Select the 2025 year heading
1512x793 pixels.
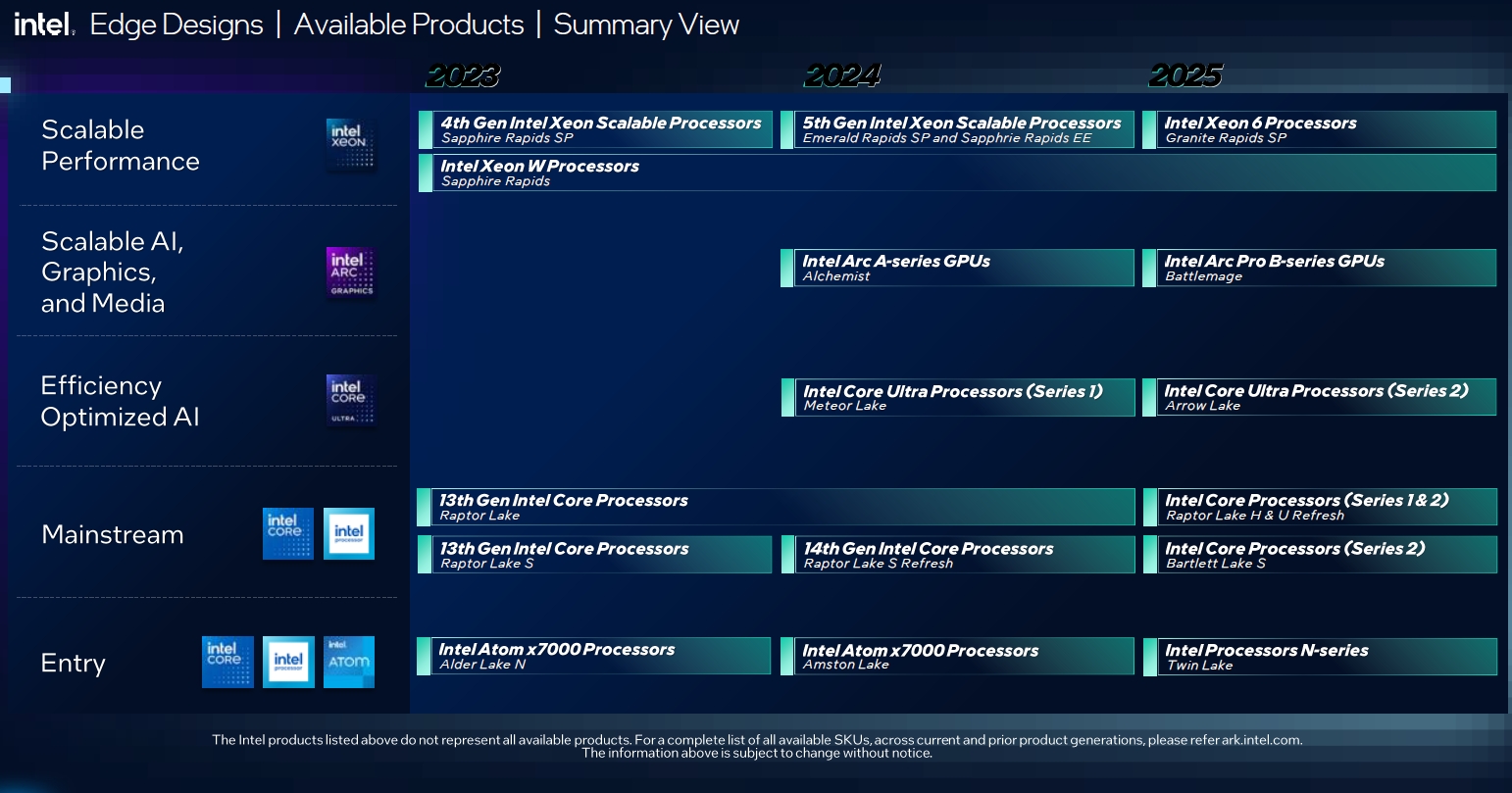point(1185,75)
